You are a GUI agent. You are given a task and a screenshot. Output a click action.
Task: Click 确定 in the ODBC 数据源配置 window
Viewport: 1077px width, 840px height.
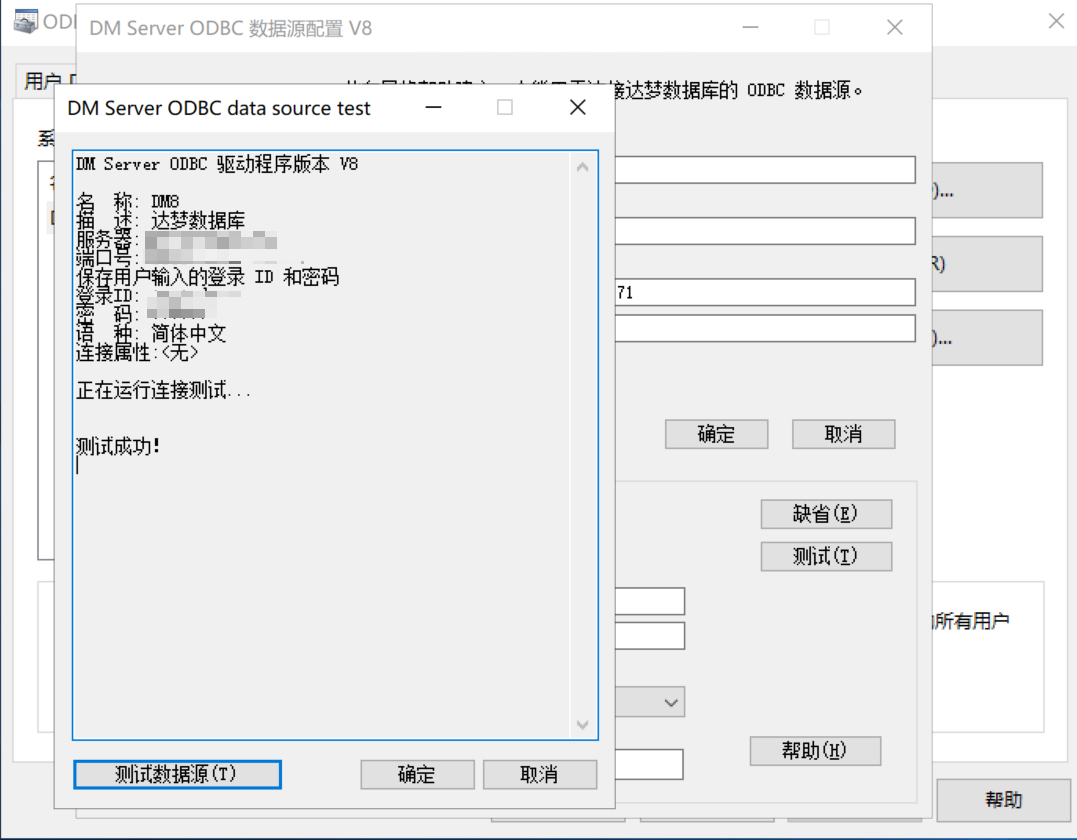point(716,434)
